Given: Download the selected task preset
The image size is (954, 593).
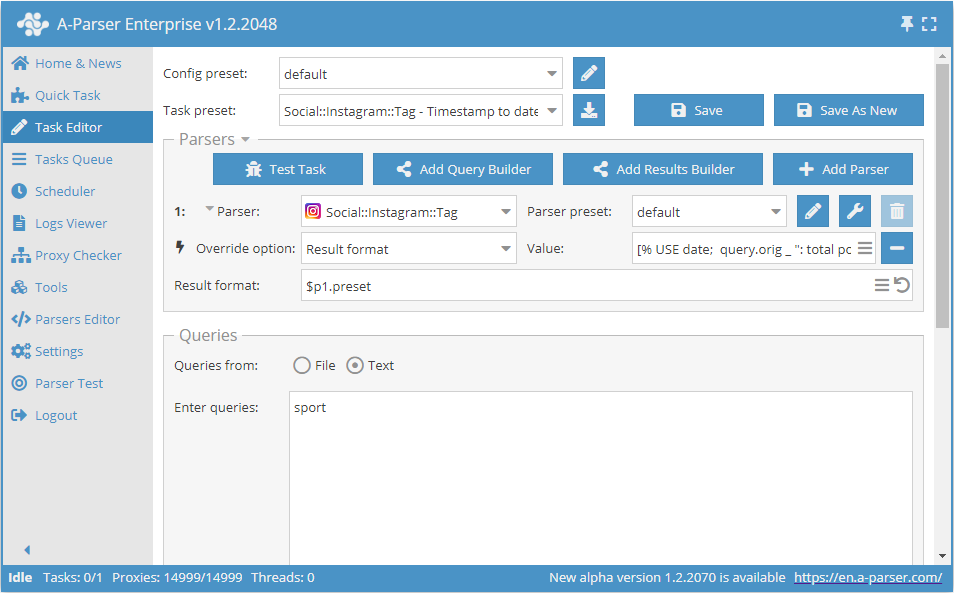Looking at the screenshot, I should 588,110.
